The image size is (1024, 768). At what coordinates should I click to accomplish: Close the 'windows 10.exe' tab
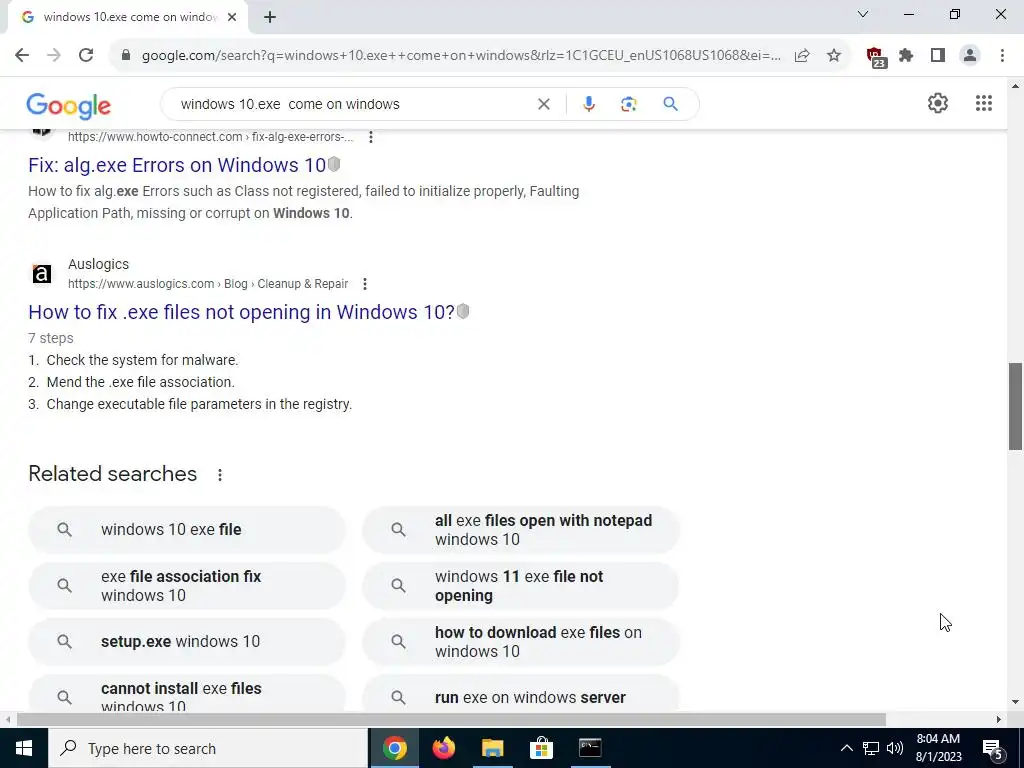(232, 17)
